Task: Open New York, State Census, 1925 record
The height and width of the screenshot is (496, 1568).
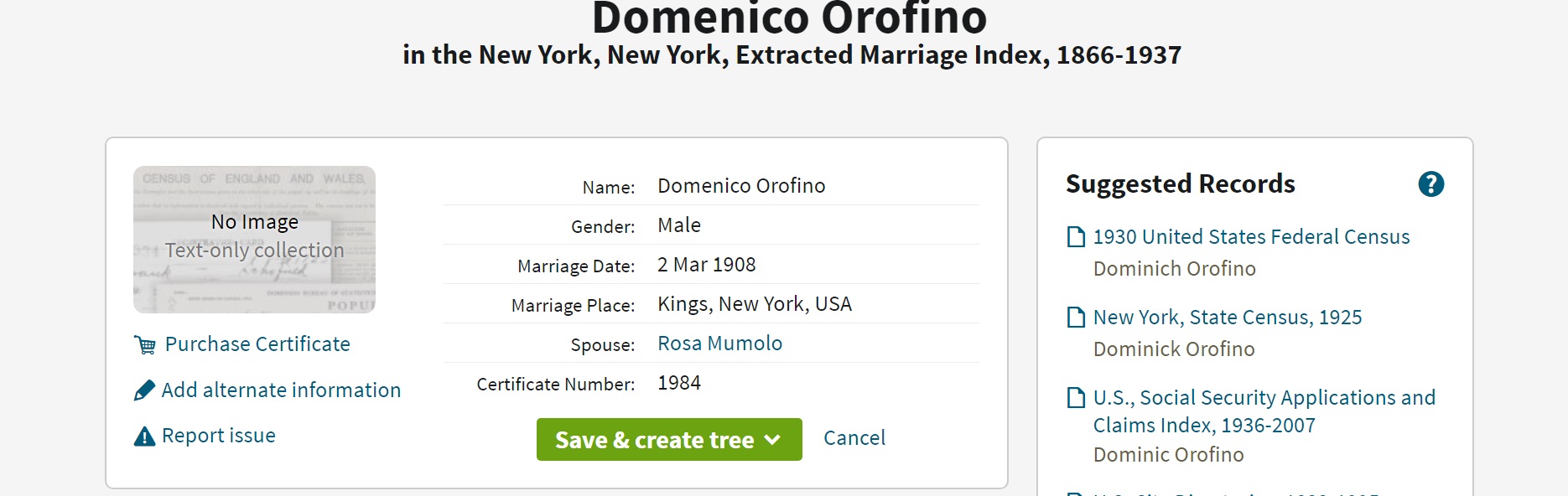Action: click(x=1227, y=318)
